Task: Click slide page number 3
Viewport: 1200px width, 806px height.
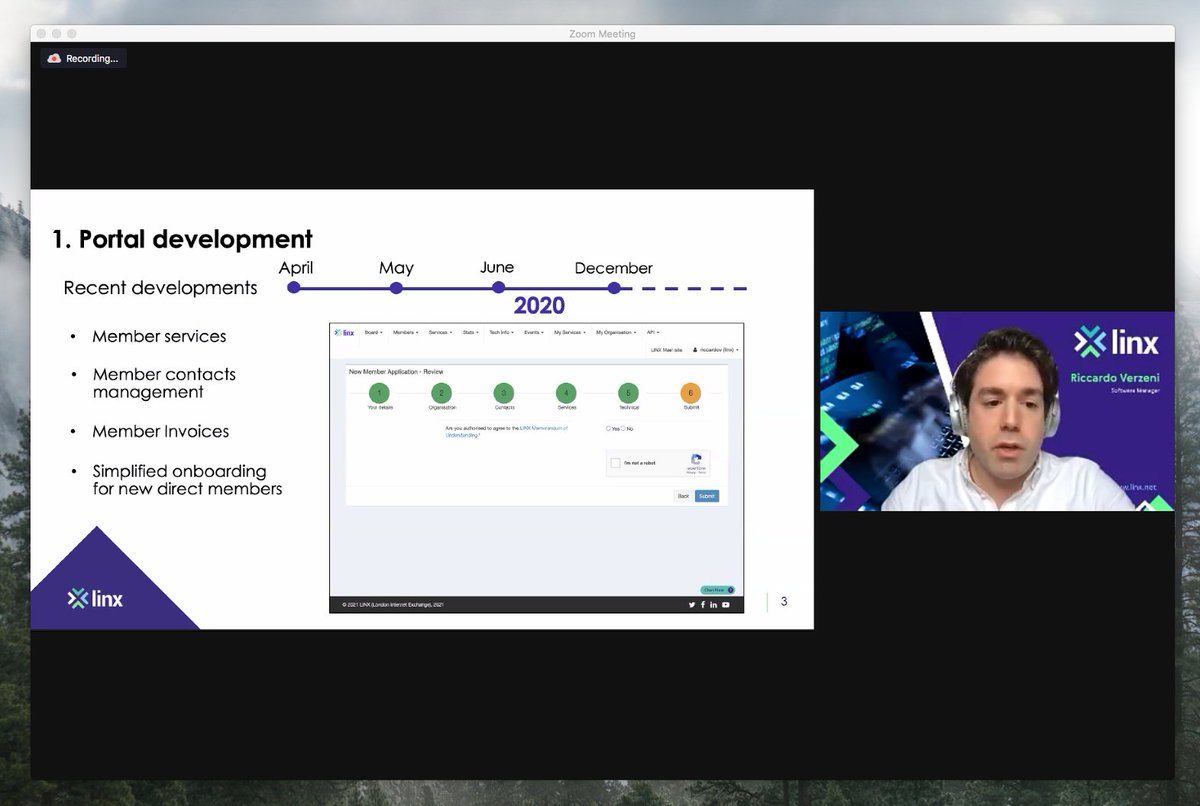Action: [784, 601]
